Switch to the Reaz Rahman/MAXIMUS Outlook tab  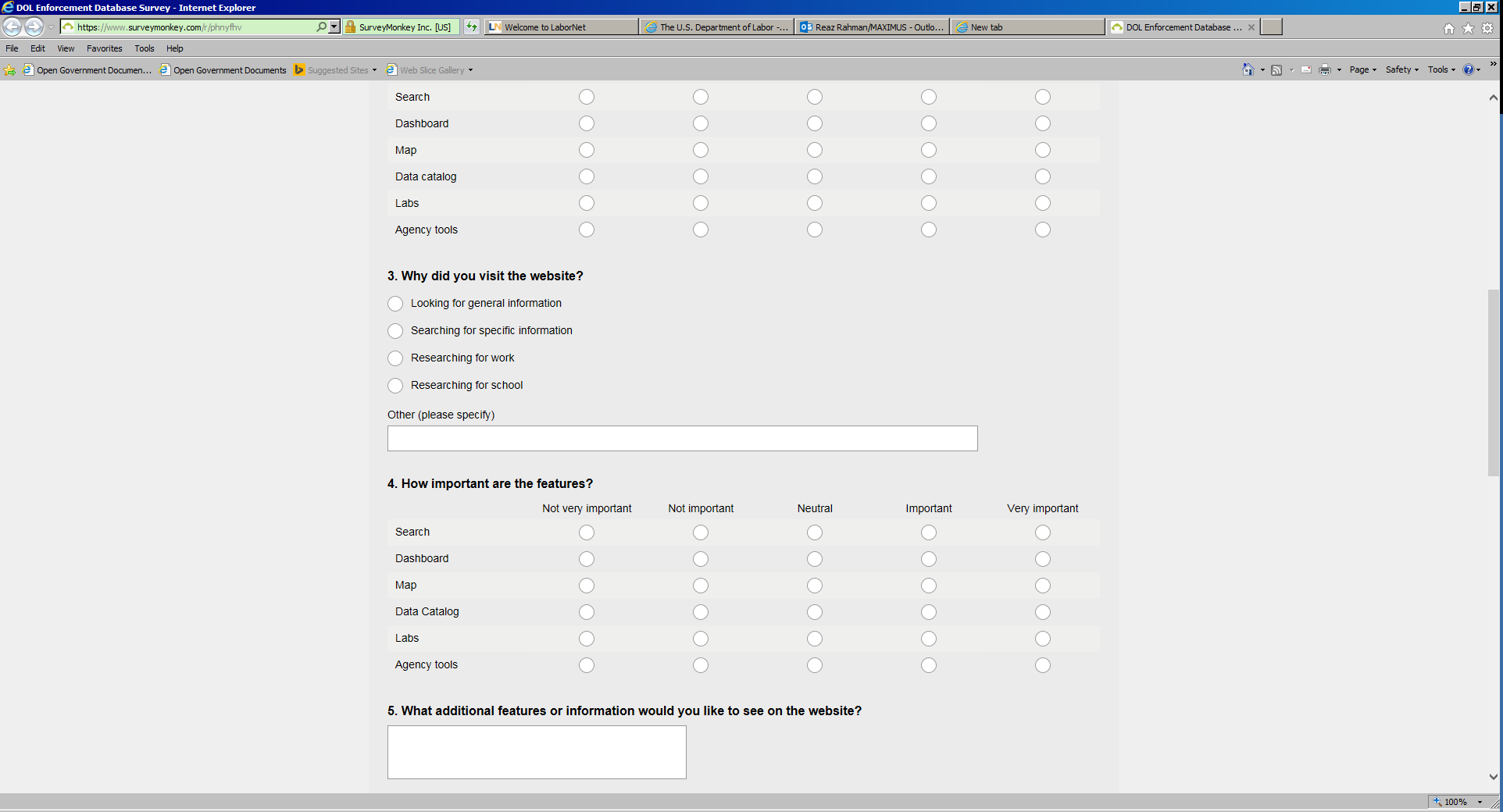point(873,27)
